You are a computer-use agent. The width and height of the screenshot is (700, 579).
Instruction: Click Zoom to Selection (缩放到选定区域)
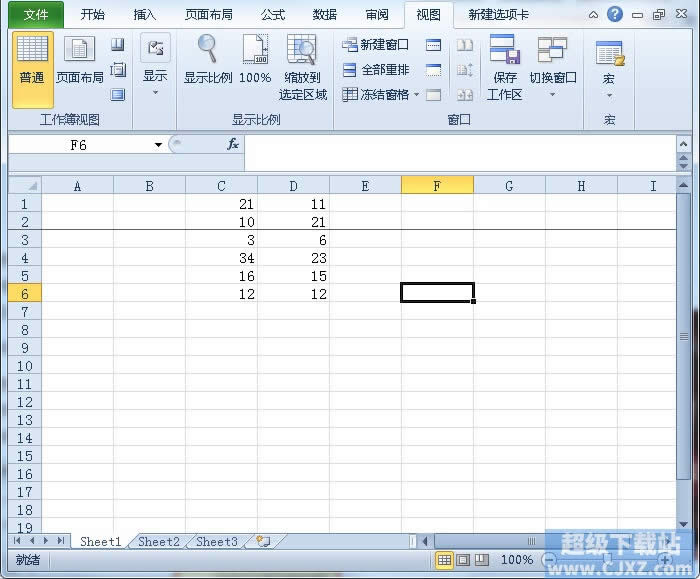pos(303,68)
